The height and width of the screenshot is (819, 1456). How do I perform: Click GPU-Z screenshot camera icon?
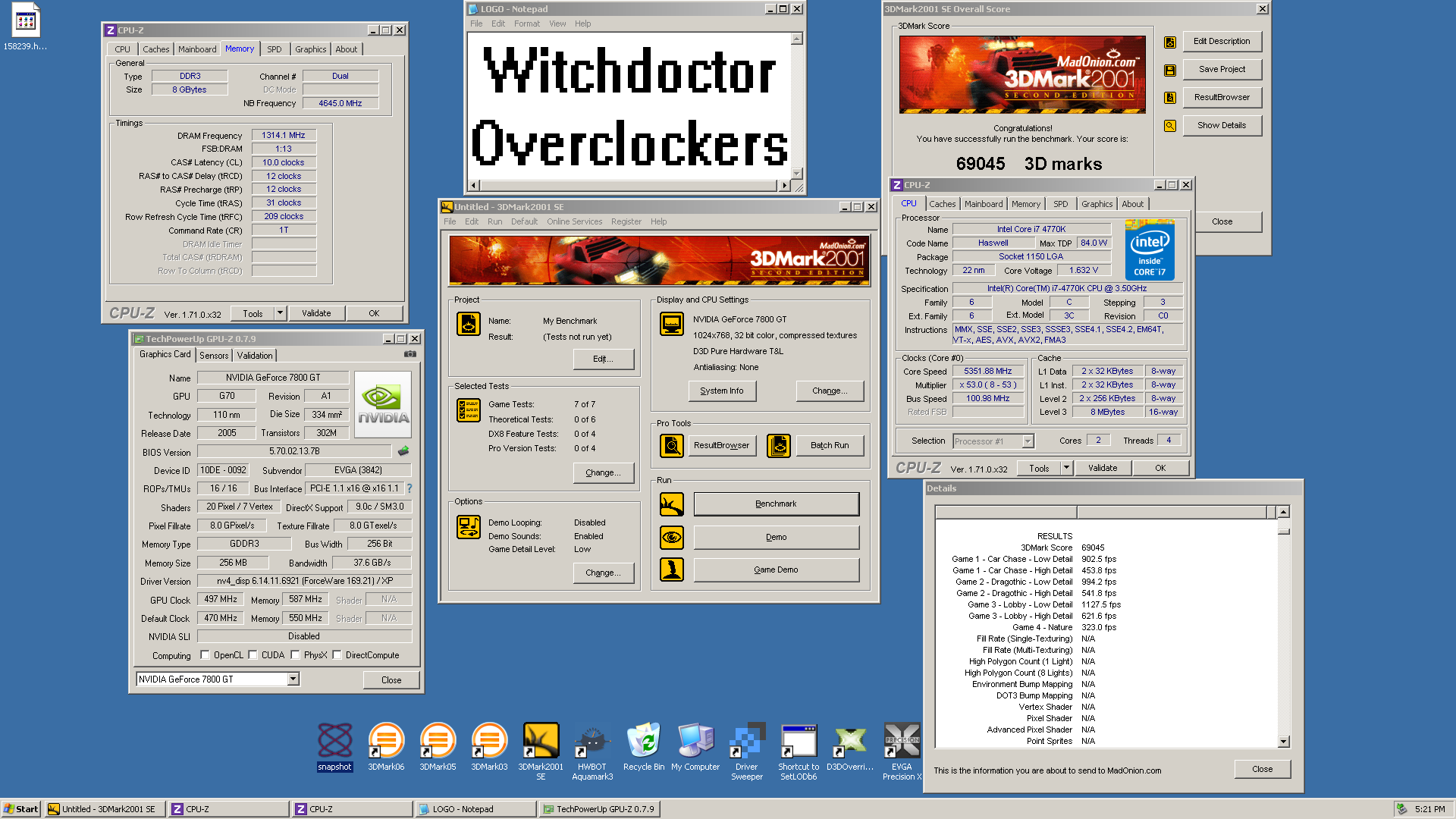click(410, 354)
